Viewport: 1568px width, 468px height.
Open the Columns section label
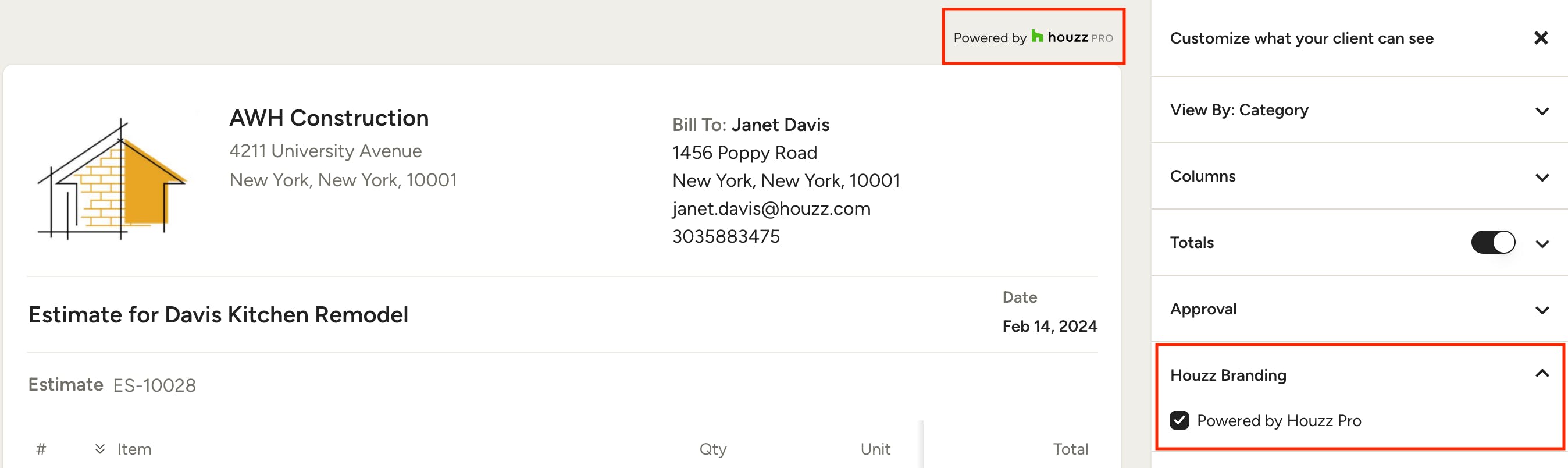(1202, 176)
